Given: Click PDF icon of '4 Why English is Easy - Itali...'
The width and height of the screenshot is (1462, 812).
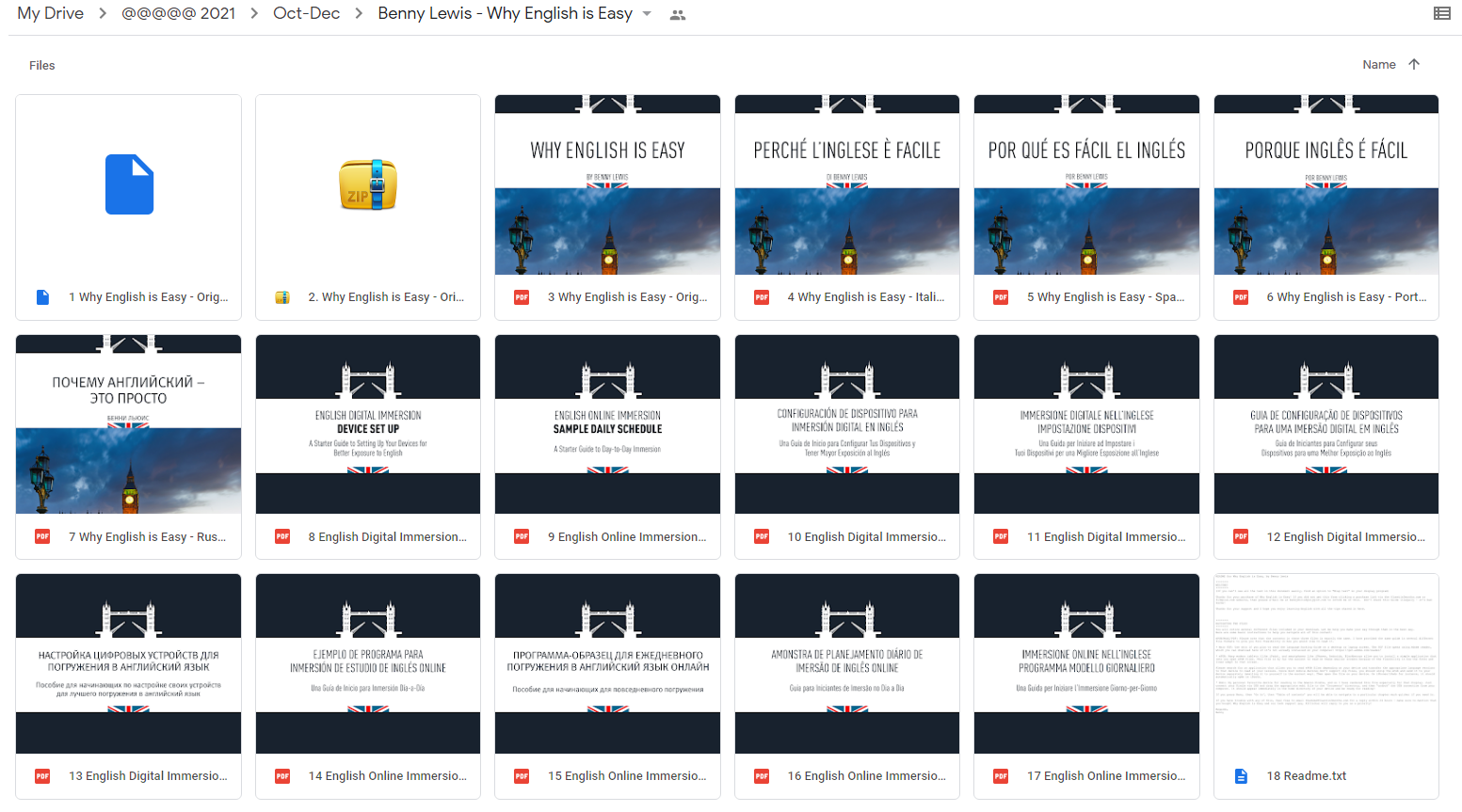Looking at the screenshot, I should (x=762, y=297).
